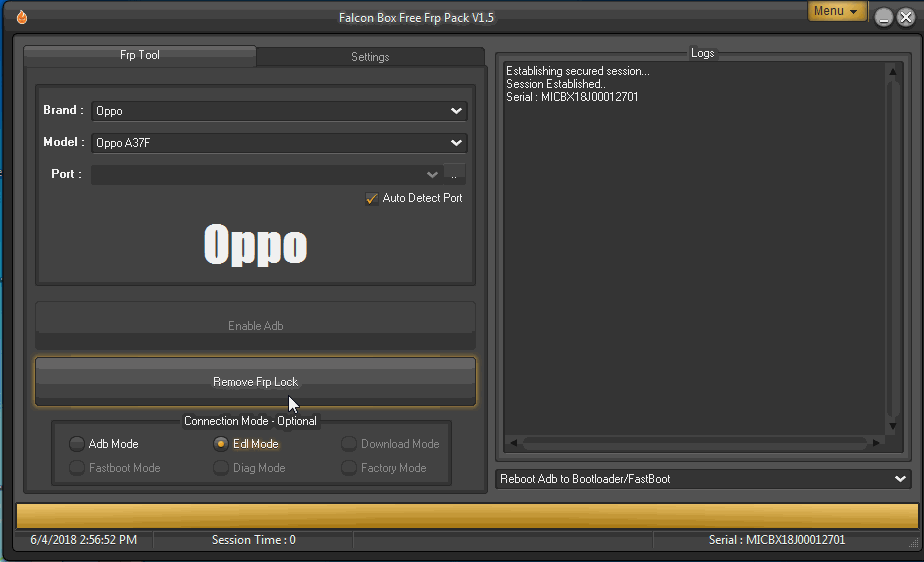Switch to the Settings tab
The width and height of the screenshot is (924, 562).
coord(370,57)
